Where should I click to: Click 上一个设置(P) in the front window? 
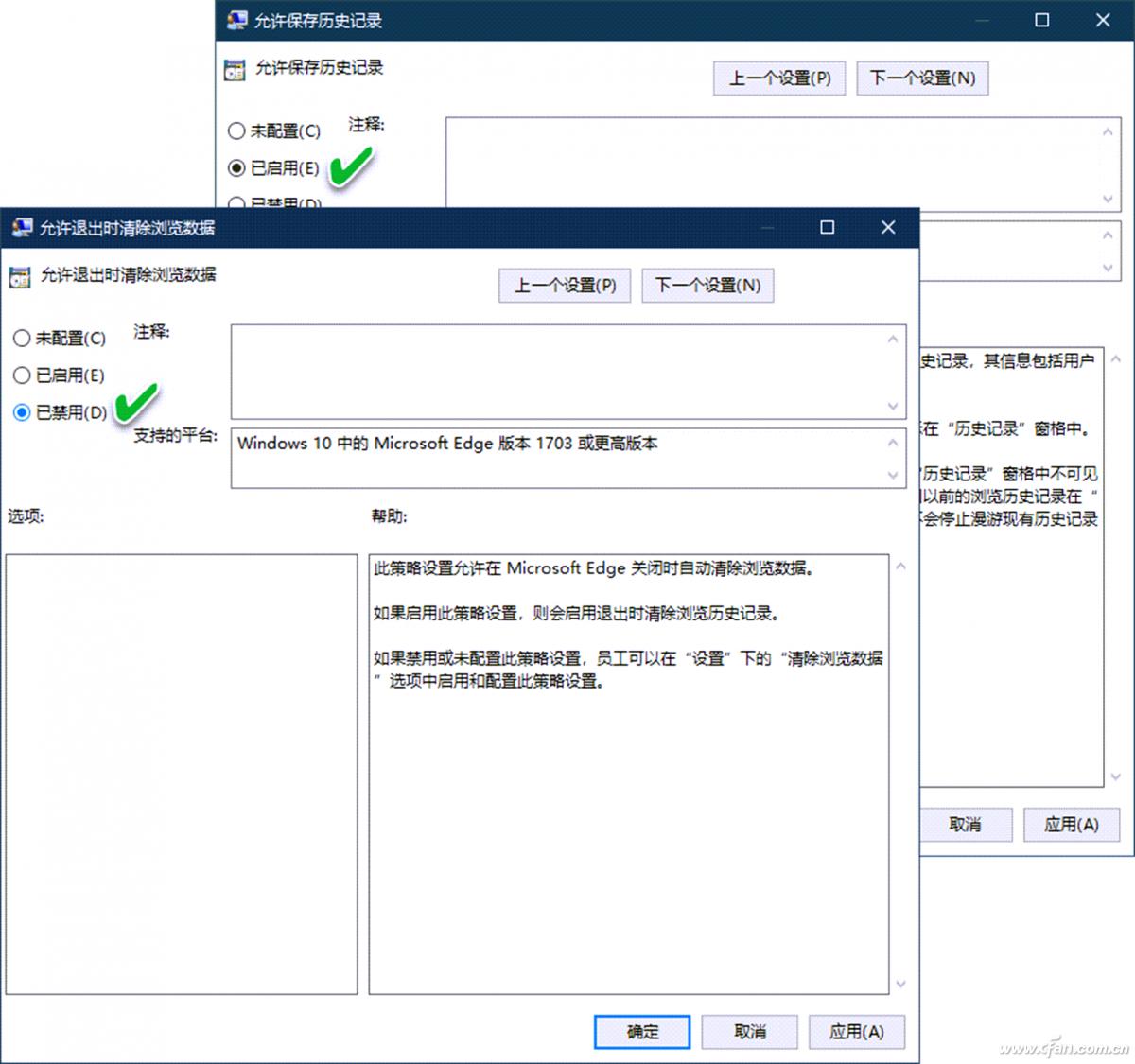tap(565, 285)
